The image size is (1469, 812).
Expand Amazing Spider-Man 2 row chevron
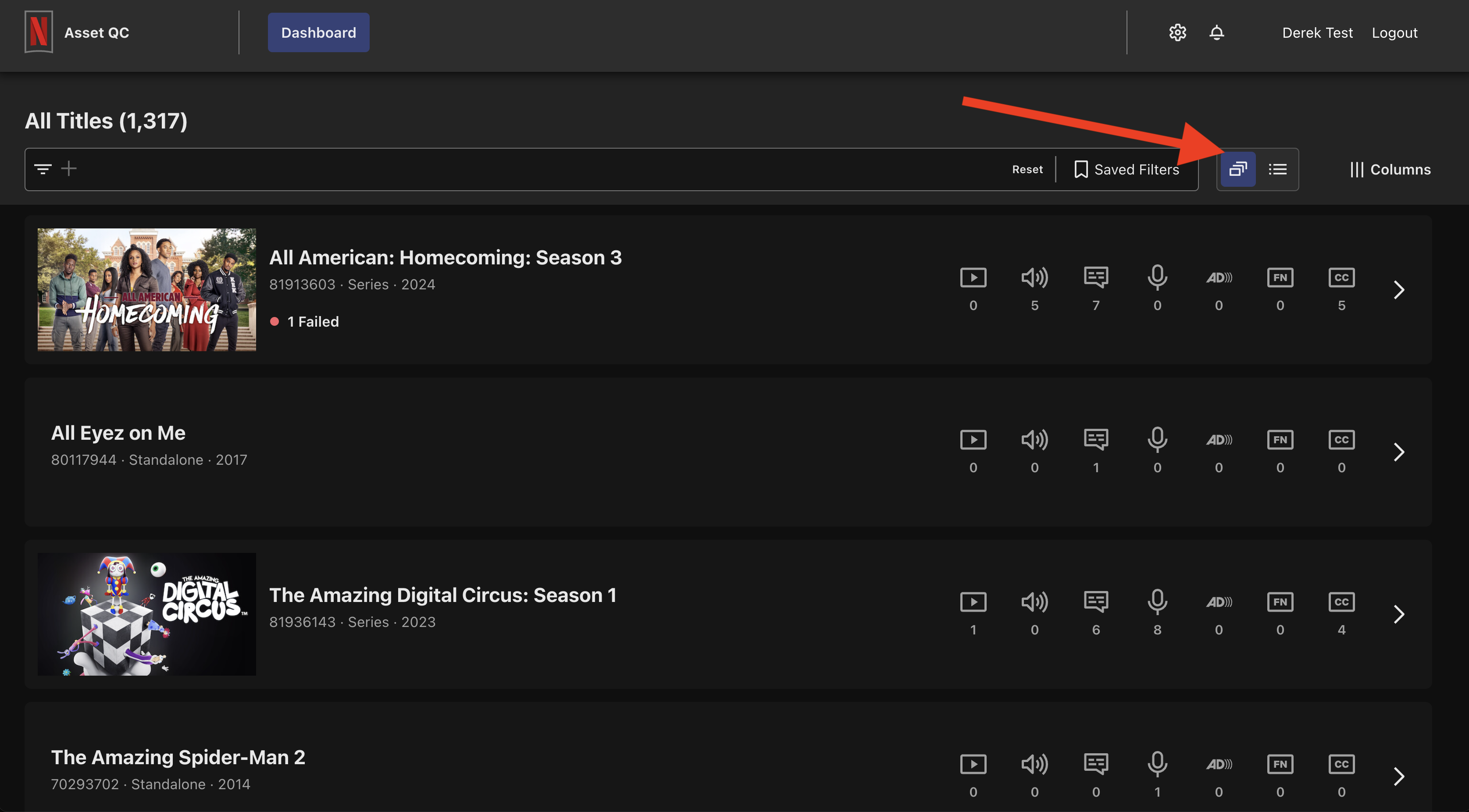[1398, 776]
